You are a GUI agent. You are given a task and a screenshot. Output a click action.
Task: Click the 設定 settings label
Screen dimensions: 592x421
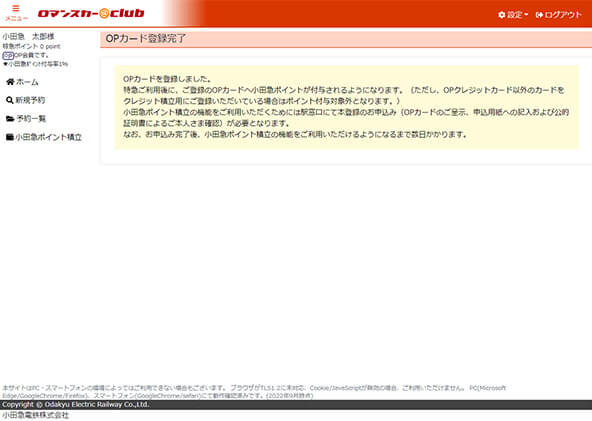click(515, 15)
